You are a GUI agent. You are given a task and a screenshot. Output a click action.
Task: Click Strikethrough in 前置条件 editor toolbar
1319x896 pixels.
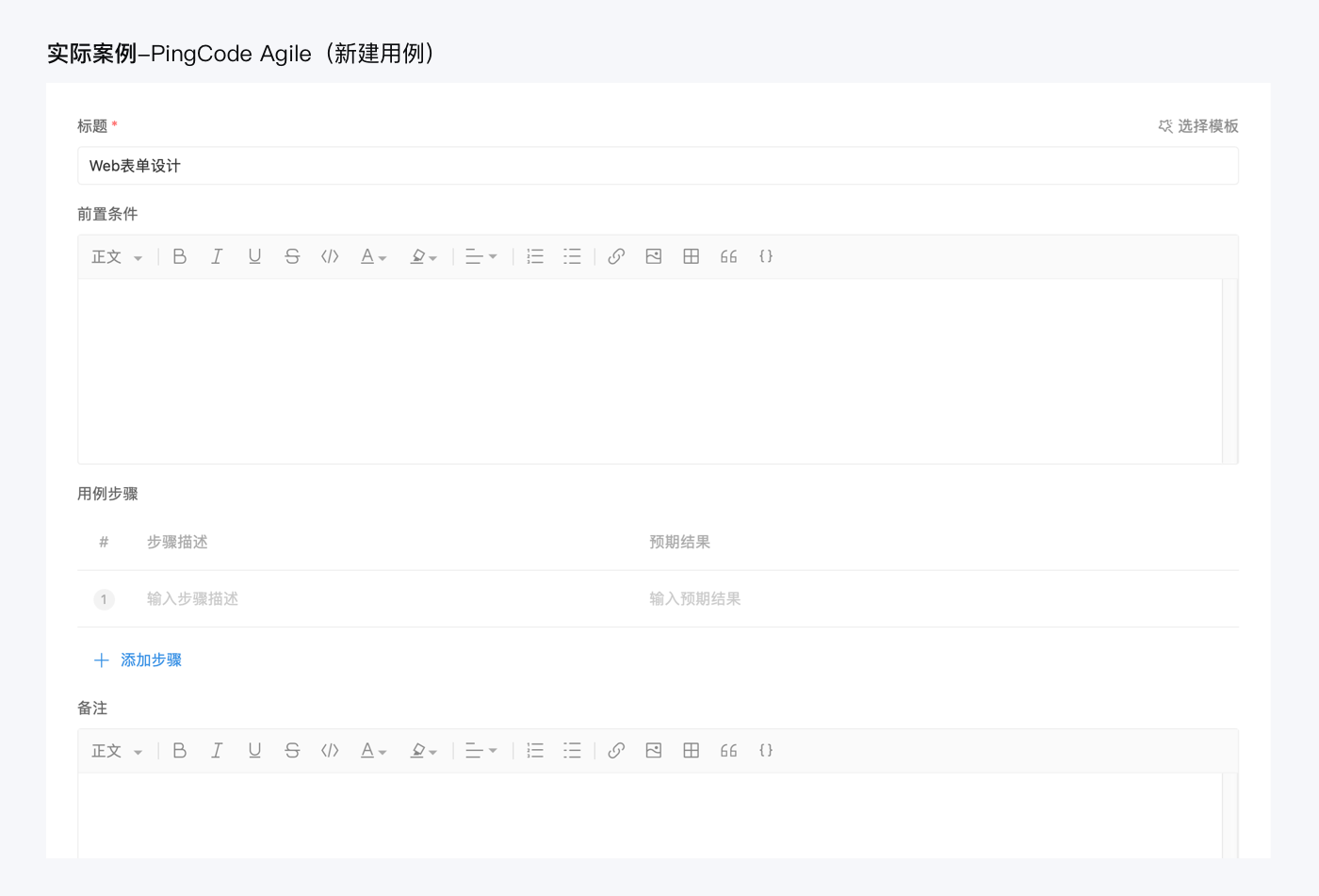point(292,256)
